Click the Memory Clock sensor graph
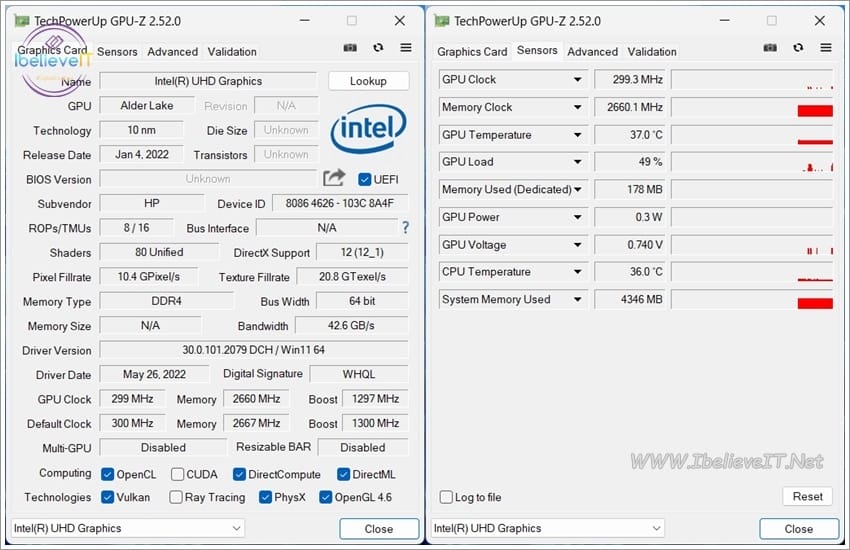Image resolution: width=850 pixels, height=550 pixels. [752, 107]
